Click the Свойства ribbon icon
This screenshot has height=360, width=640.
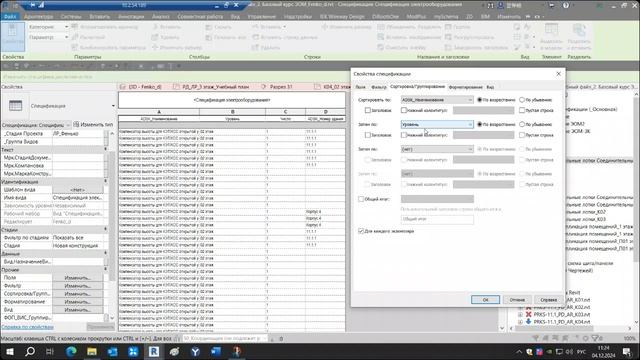(x=13, y=36)
